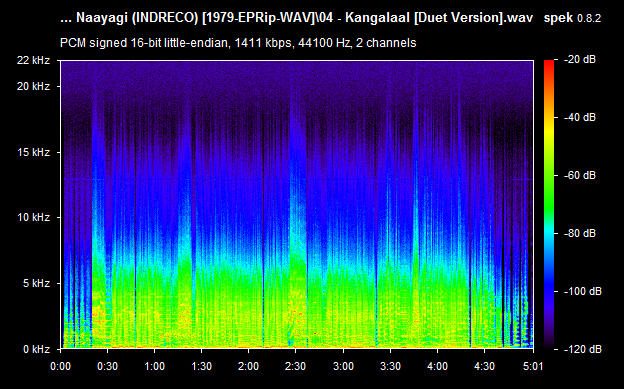Screen dimensions: 624x389
Task: Click the 0 kHz frequency label
Action: (x=36, y=349)
